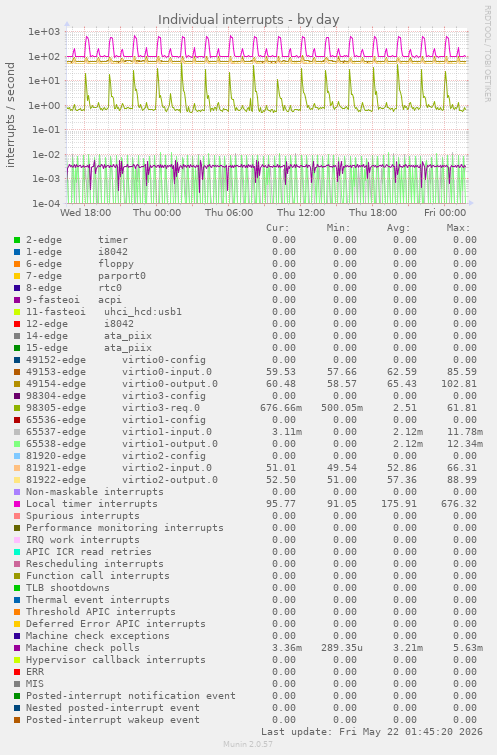Click the Max: column header
The width and height of the screenshot is (497, 755).
coord(458,228)
